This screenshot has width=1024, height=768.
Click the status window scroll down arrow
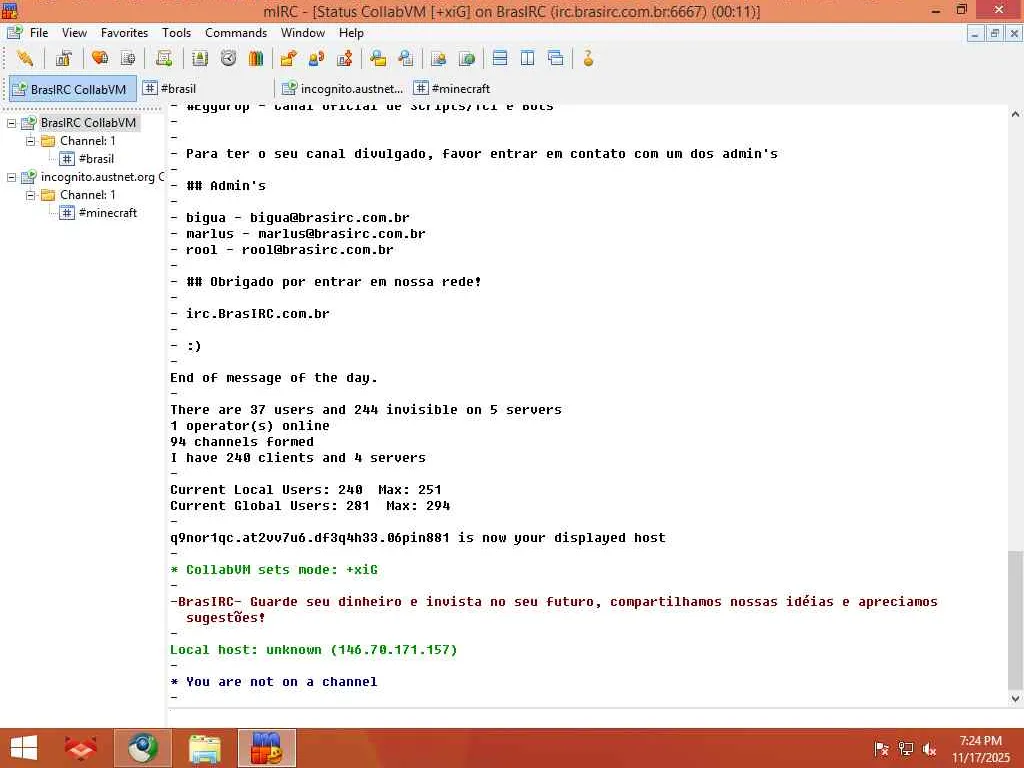[x=1016, y=698]
